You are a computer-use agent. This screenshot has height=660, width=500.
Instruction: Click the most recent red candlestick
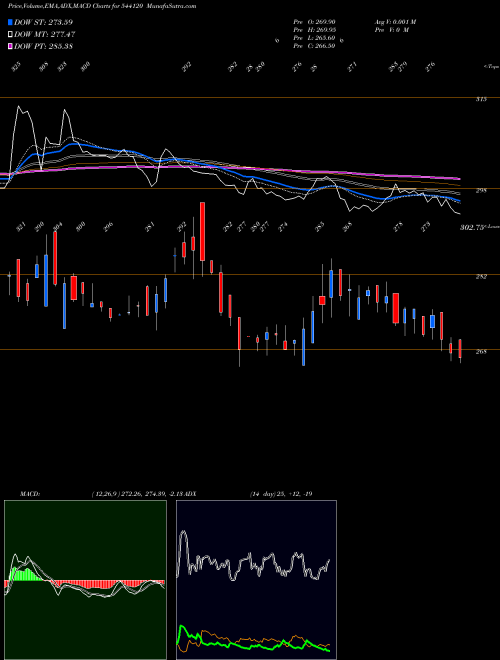pos(460,349)
